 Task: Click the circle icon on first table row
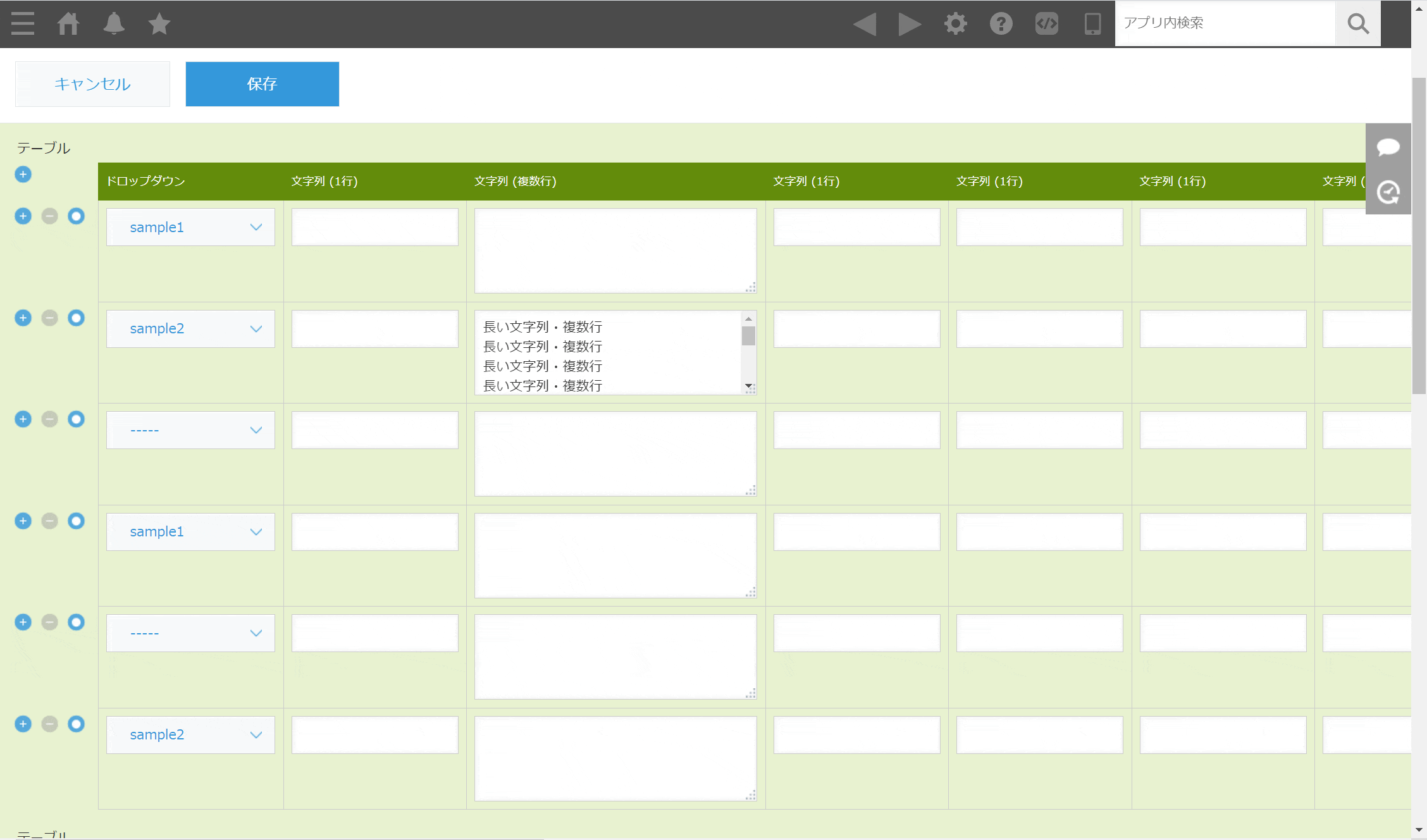[76, 216]
